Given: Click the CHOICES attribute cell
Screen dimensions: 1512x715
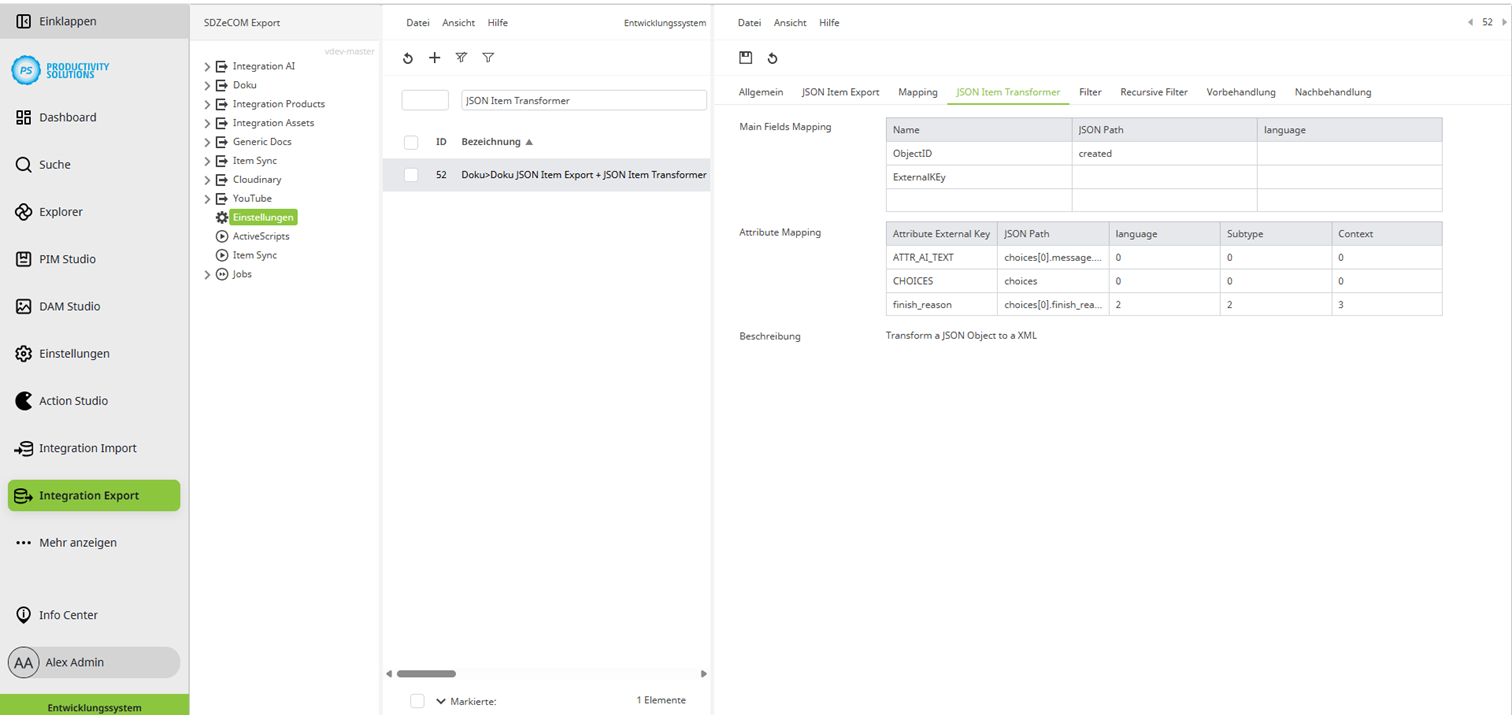Looking at the screenshot, I should 942,281.
